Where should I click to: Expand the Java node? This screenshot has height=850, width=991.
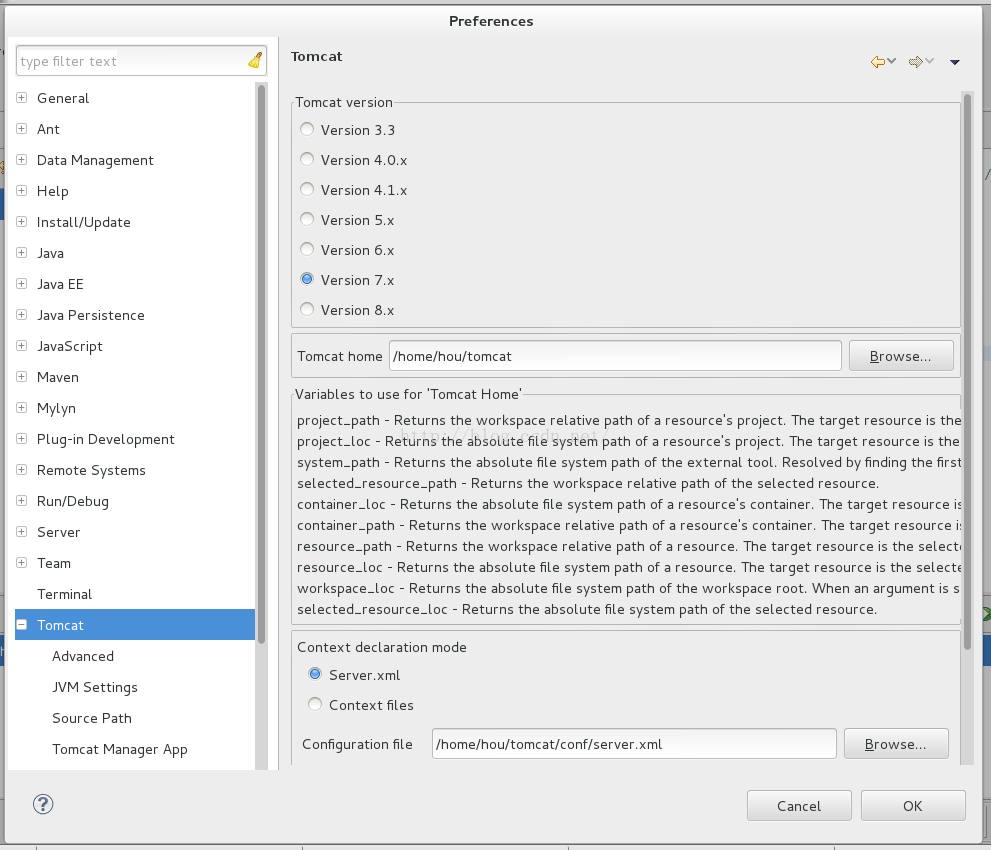[x=21, y=252]
